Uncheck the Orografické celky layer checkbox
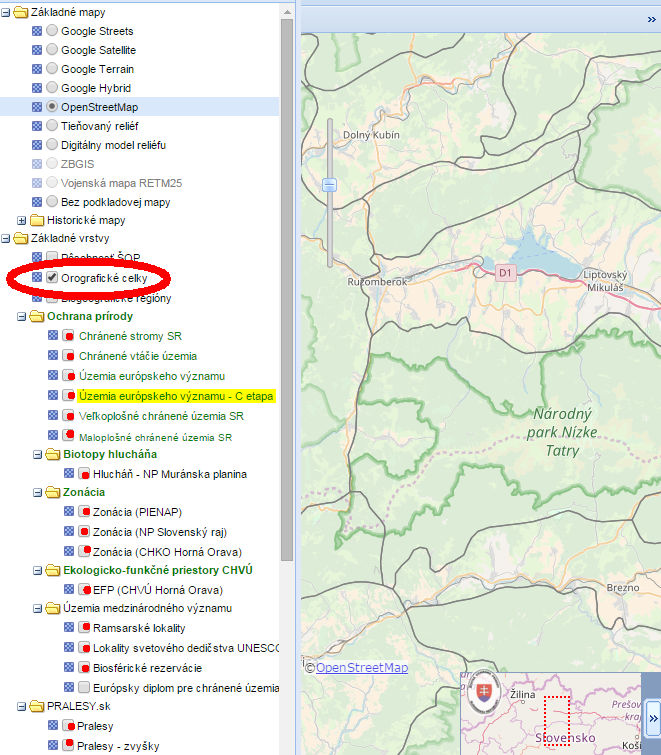The width and height of the screenshot is (661, 755). (x=52, y=277)
